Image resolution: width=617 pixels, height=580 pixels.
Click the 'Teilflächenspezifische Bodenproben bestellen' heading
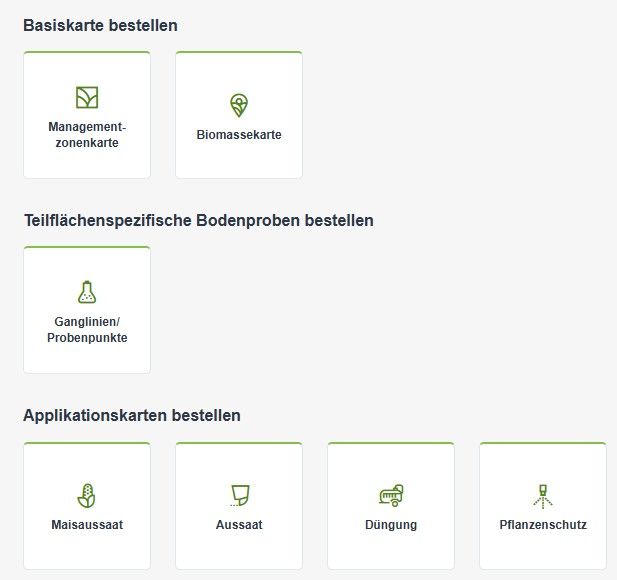pyautogui.click(x=198, y=220)
